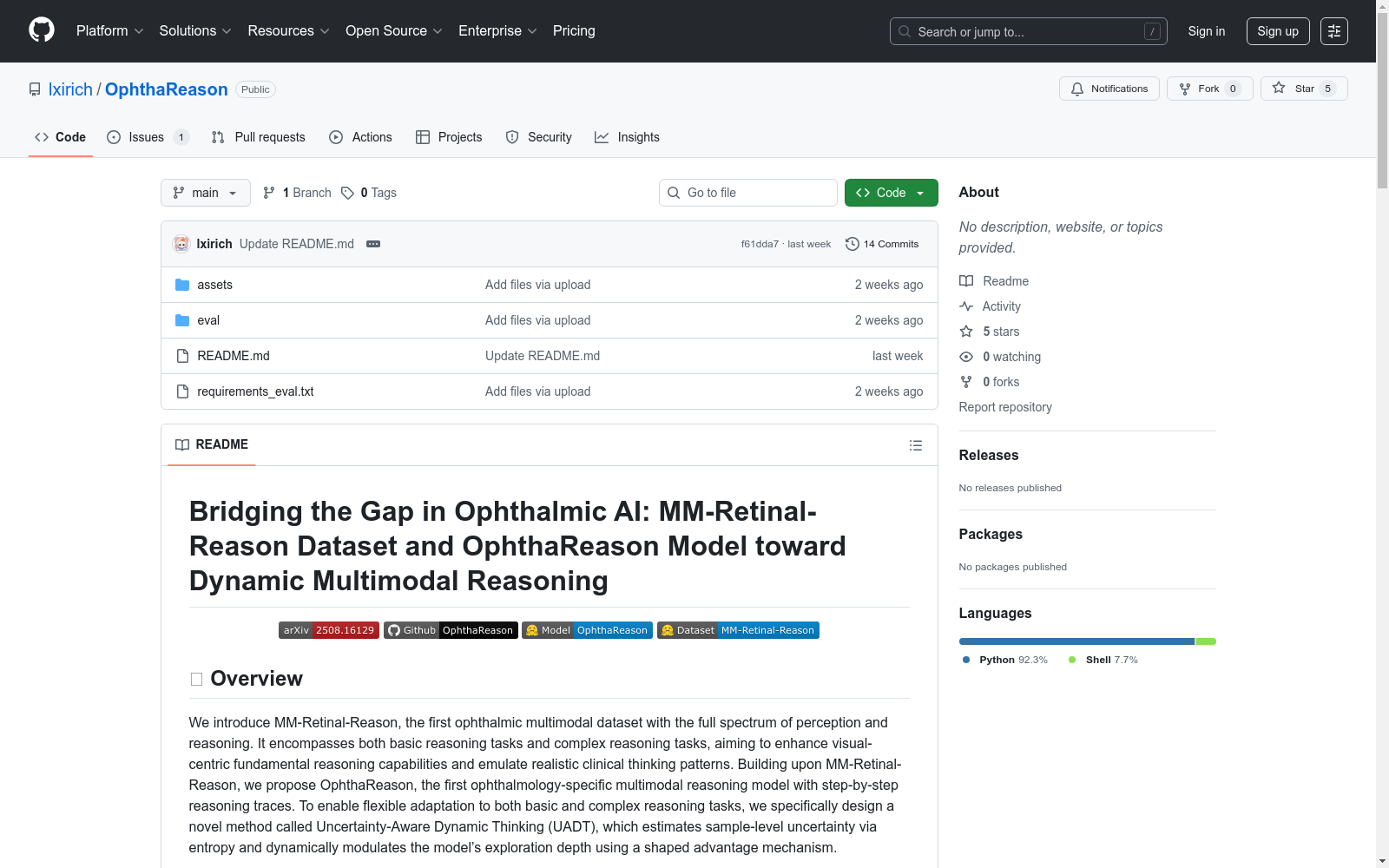Click the requirements_eval.txt file icon
The width and height of the screenshot is (1389, 868).
(182, 391)
